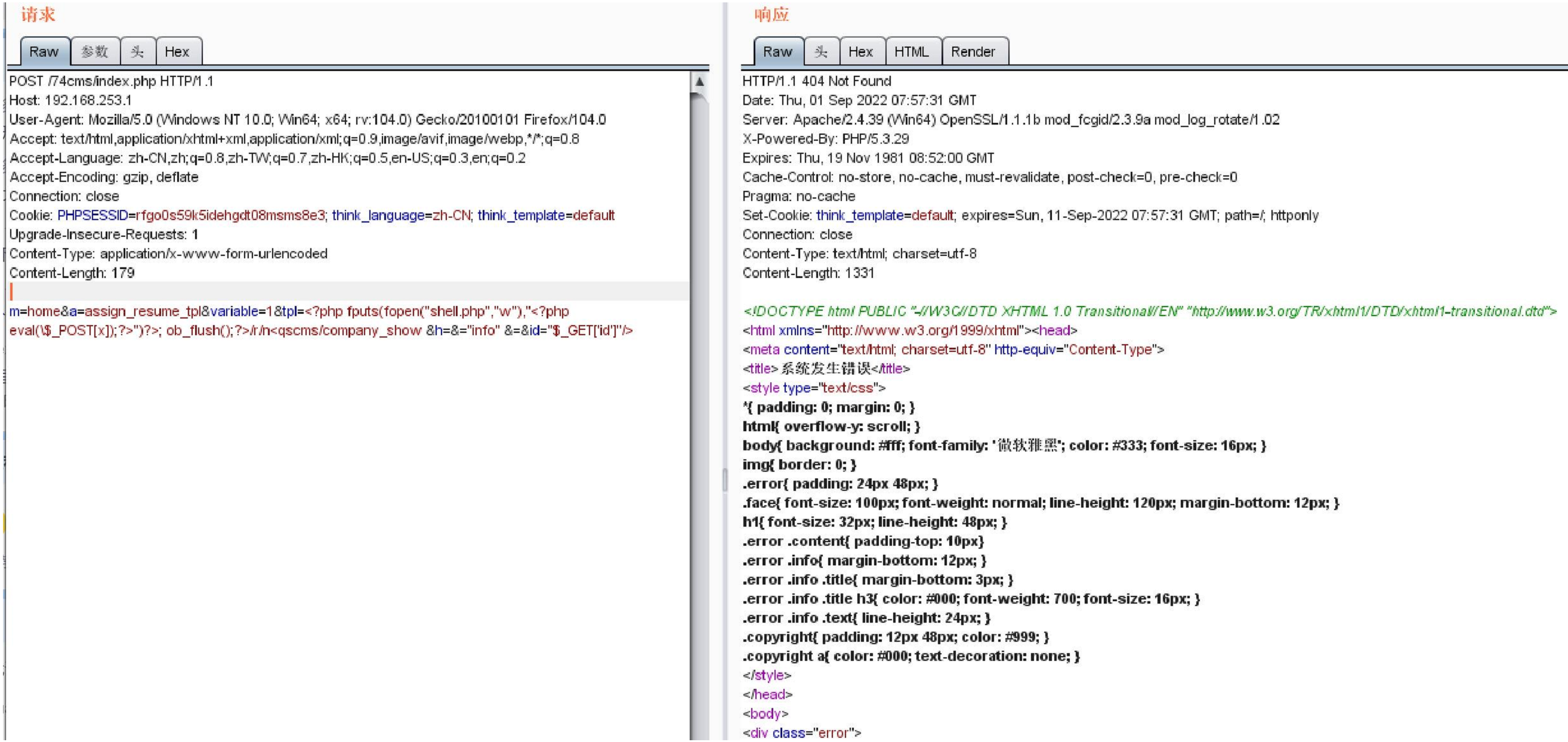Click the <body> tag line
The height and width of the screenshot is (742, 1568).
pyautogui.click(x=765, y=714)
